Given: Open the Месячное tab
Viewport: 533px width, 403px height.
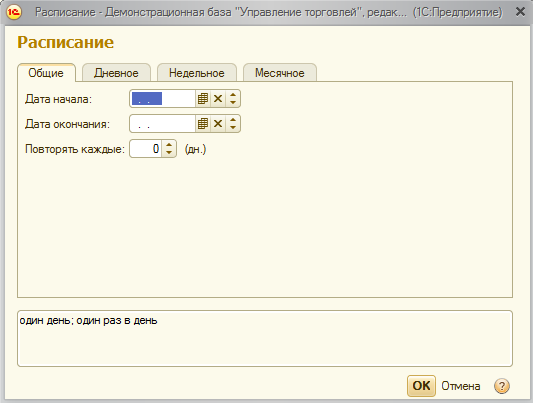Looking at the screenshot, I should [280, 73].
